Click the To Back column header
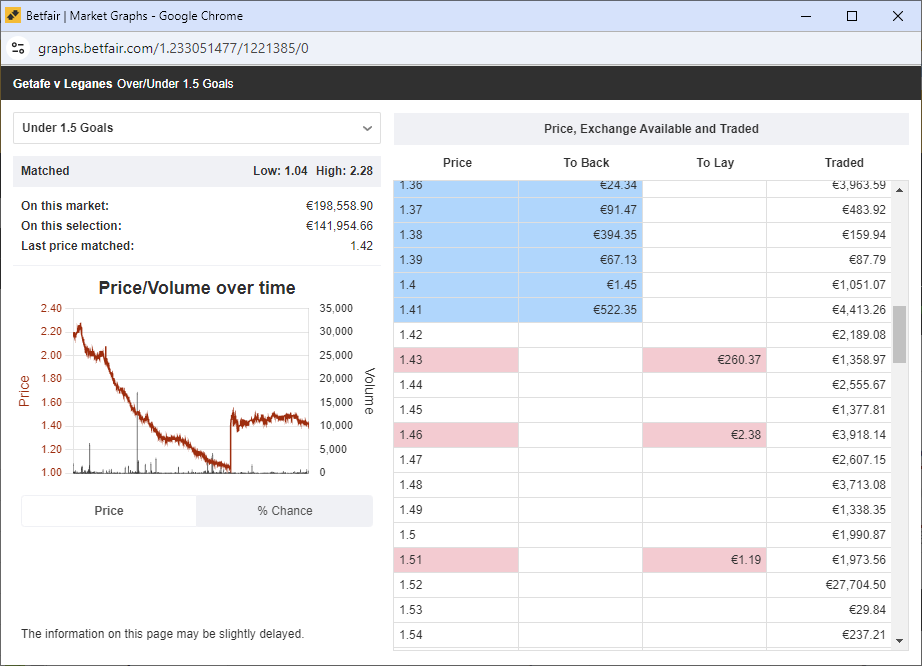 coord(586,163)
